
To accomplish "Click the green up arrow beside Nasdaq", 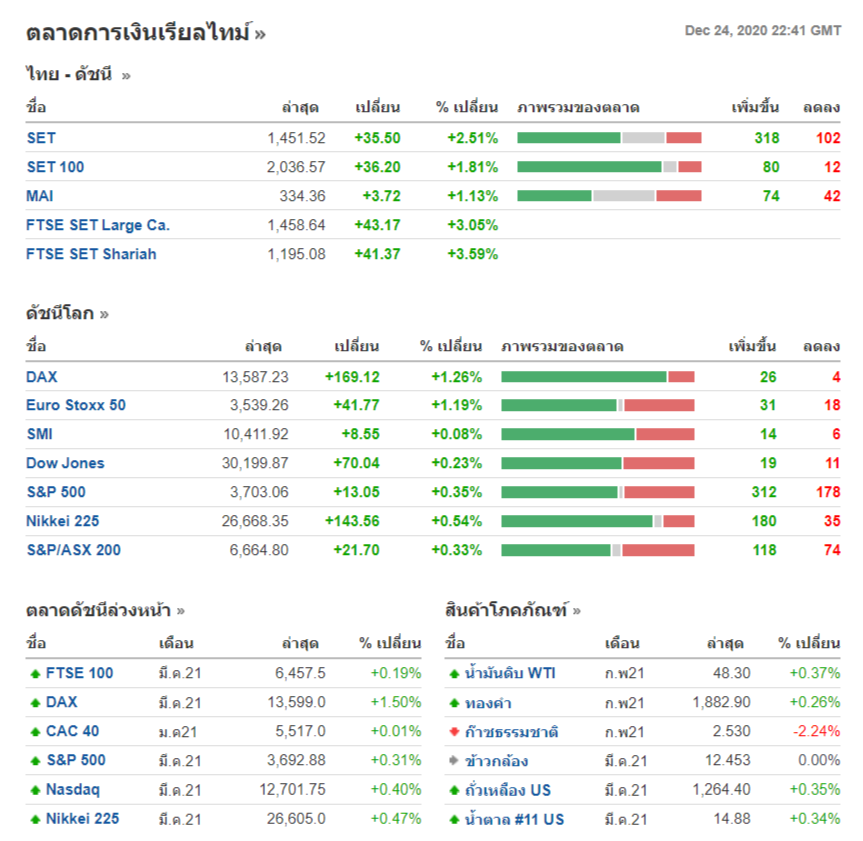I will click(35, 790).
